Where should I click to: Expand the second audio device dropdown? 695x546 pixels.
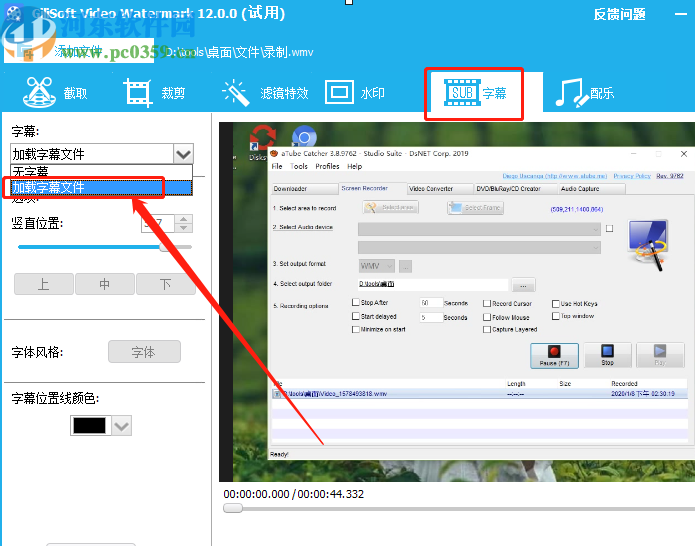click(x=479, y=247)
